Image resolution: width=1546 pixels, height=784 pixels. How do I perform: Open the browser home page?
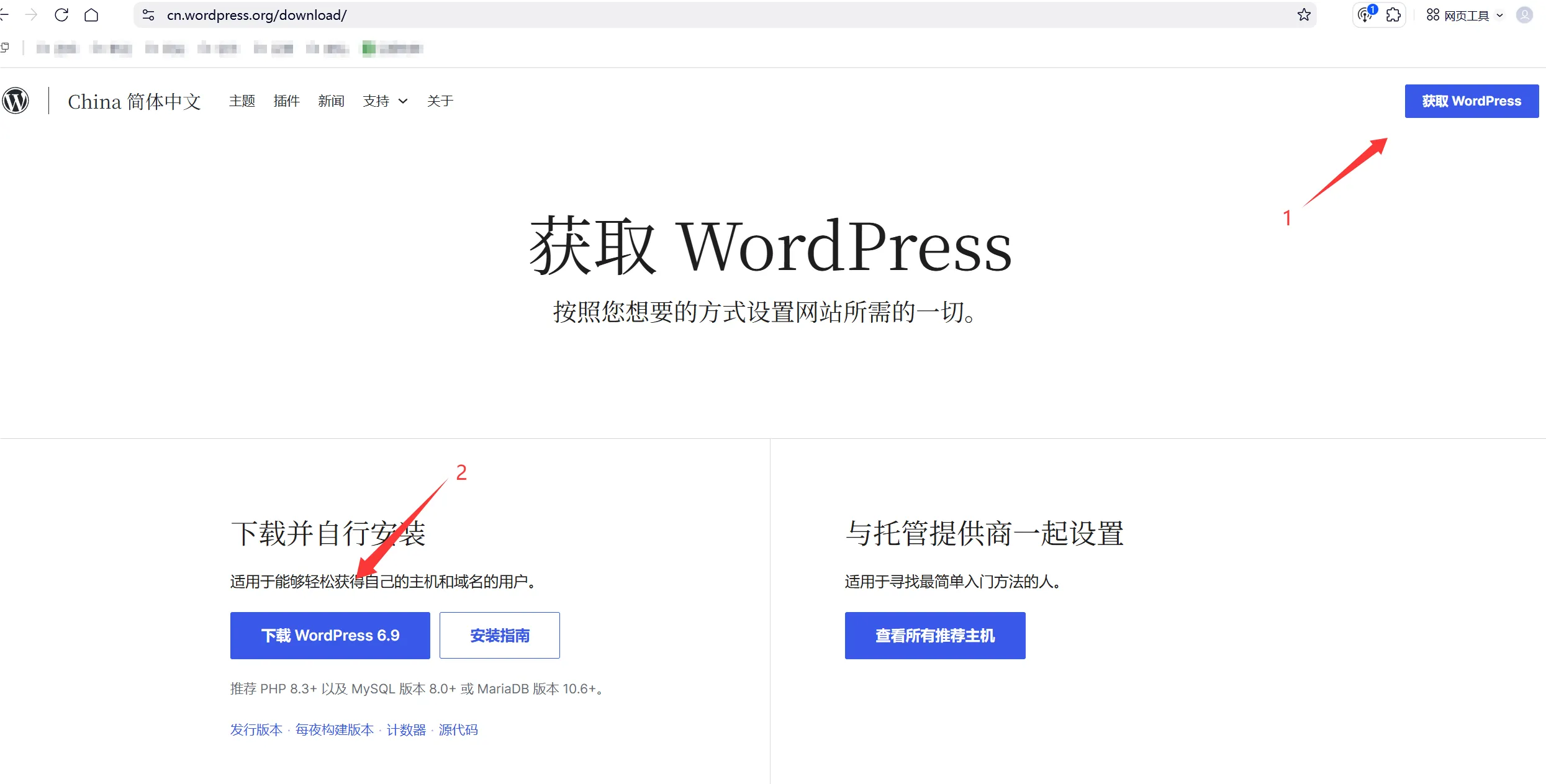(91, 15)
